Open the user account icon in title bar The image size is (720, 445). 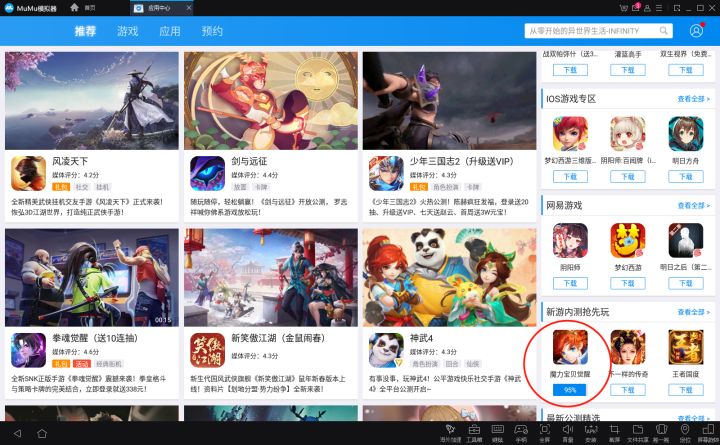point(647,8)
